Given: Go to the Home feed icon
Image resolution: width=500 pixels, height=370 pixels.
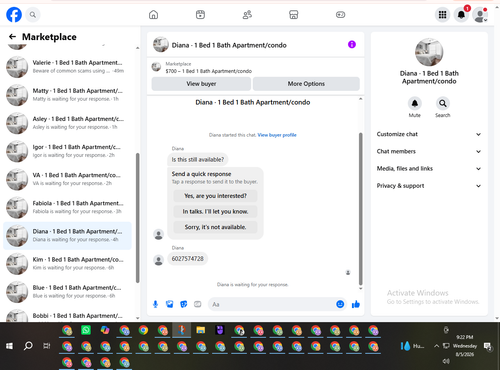Looking at the screenshot, I should pos(153,15).
